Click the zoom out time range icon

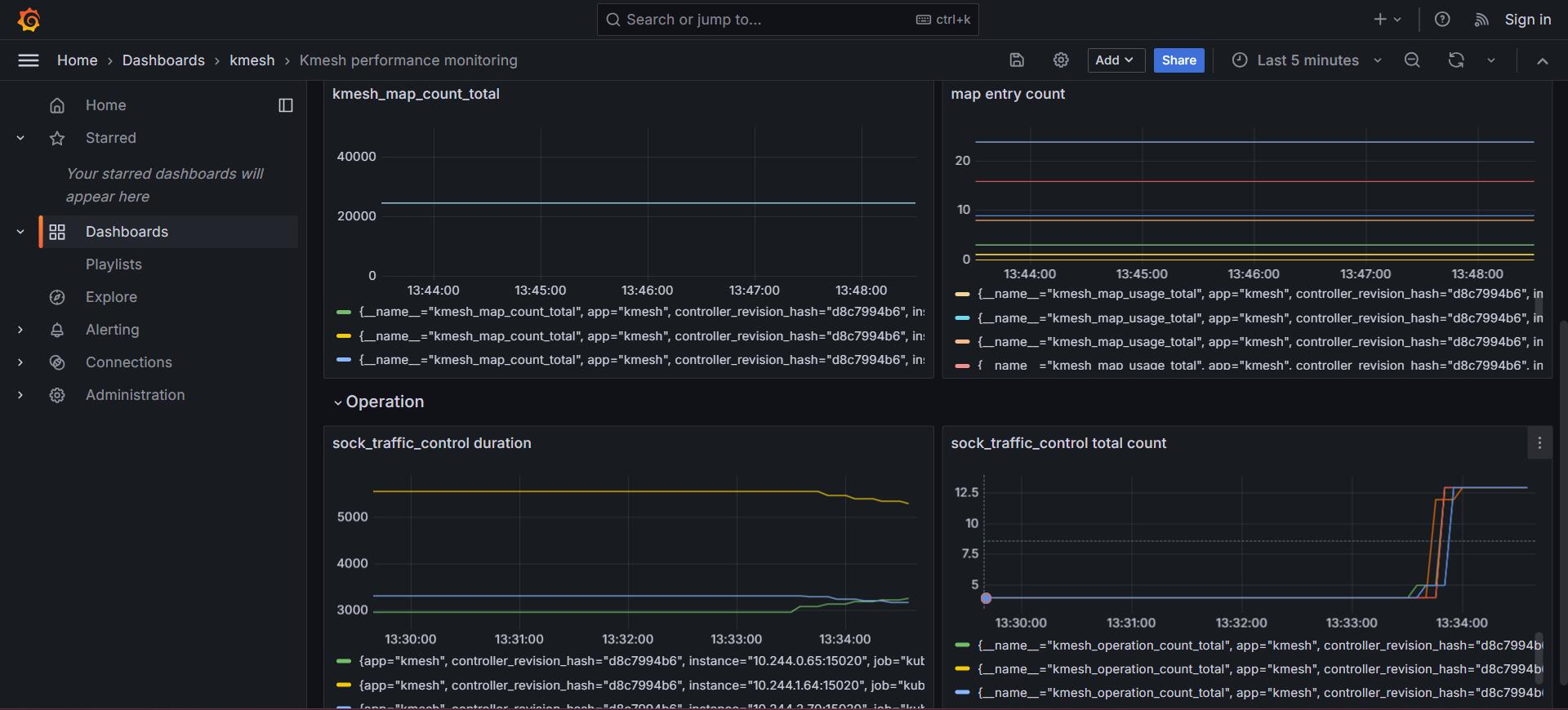tap(1412, 60)
